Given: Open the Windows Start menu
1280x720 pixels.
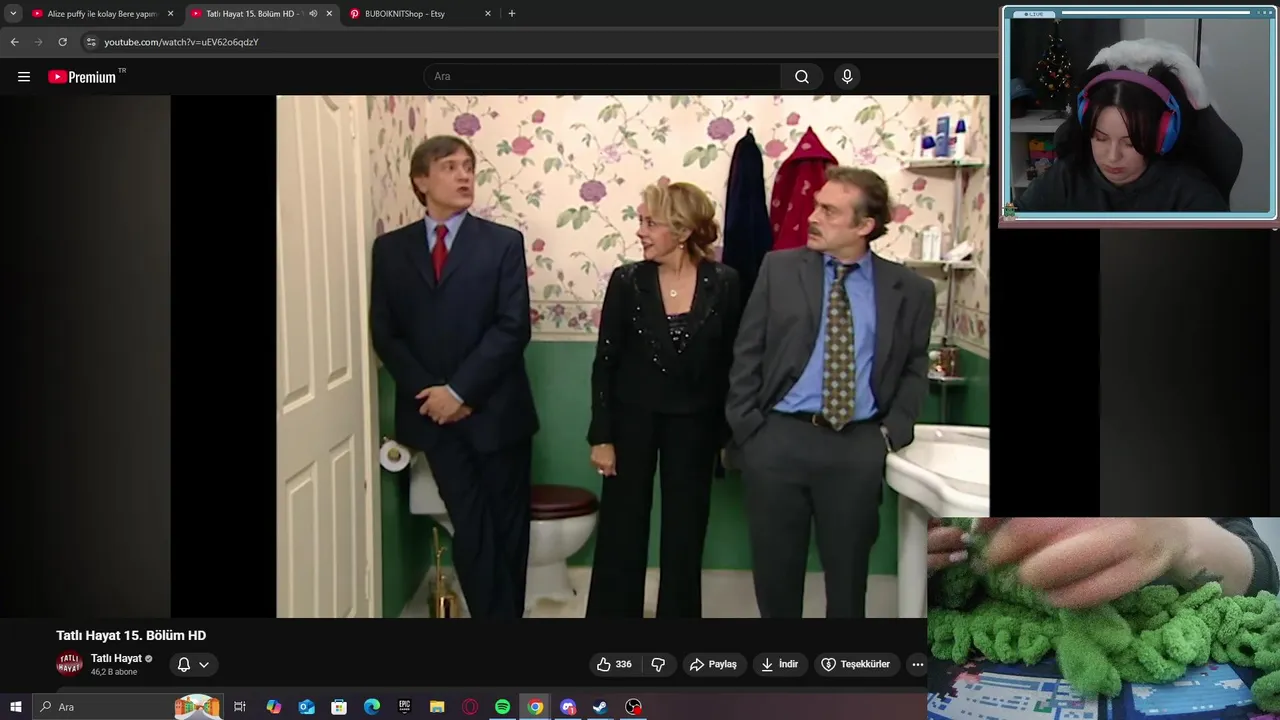Looking at the screenshot, I should tap(15, 707).
